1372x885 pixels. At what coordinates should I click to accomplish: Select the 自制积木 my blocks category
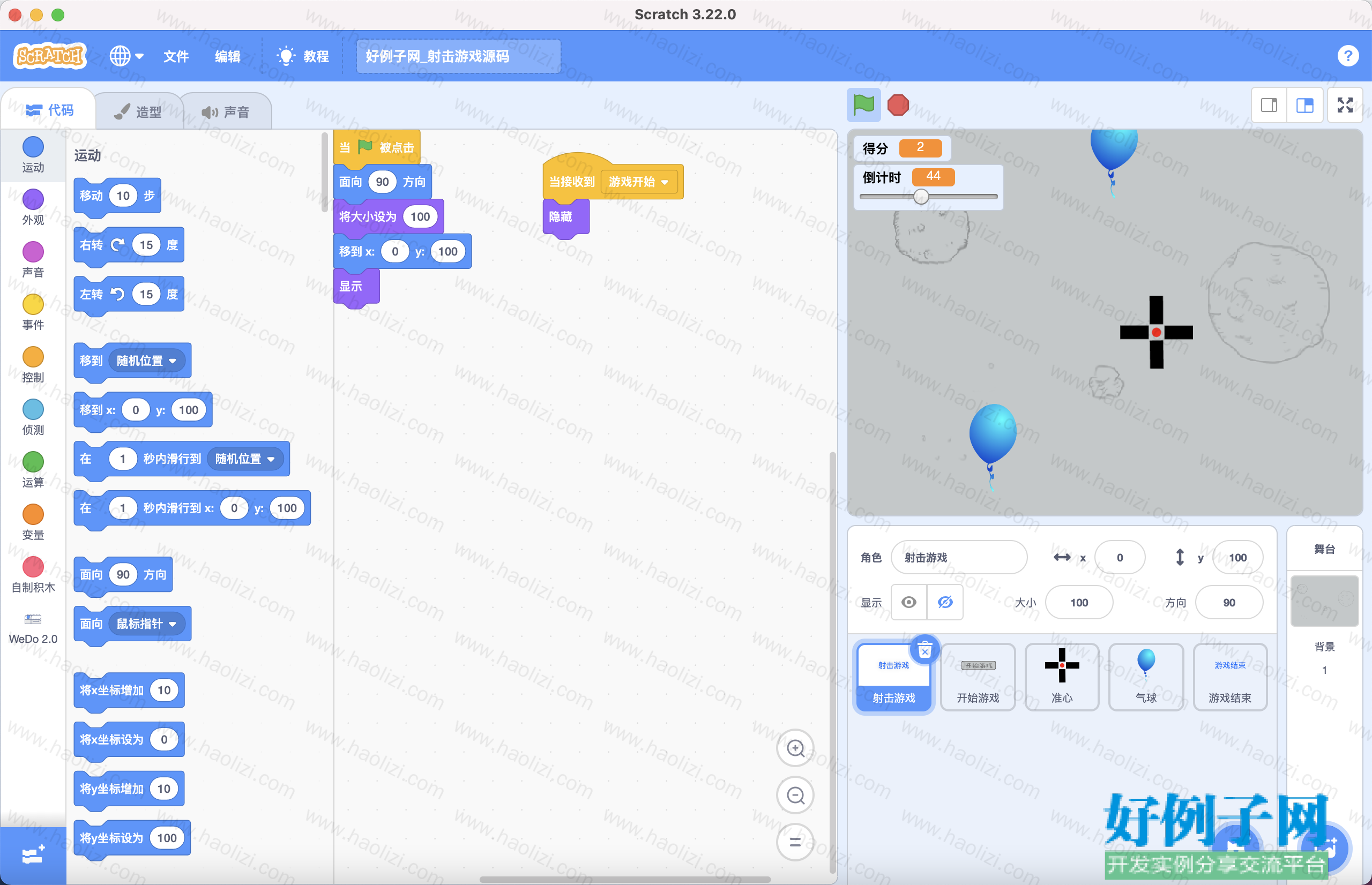(33, 575)
